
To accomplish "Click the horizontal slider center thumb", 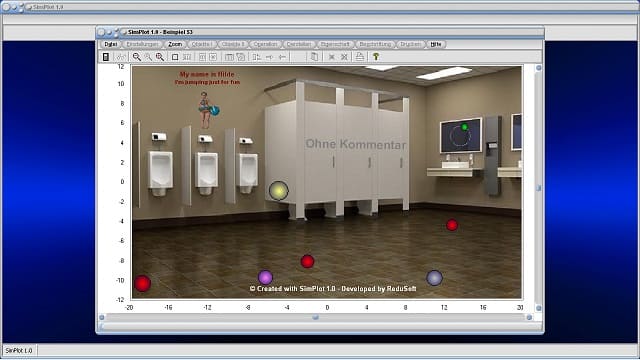I will point(316,317).
